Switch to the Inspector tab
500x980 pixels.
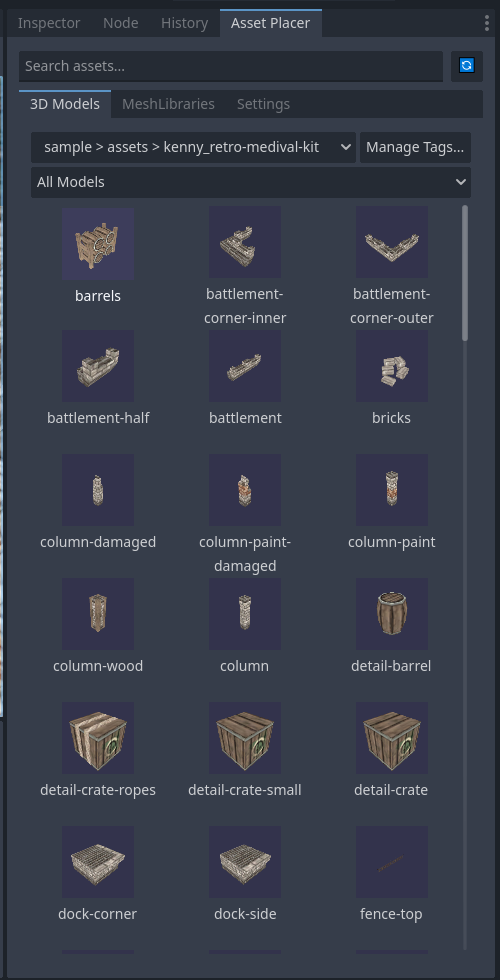(x=49, y=23)
